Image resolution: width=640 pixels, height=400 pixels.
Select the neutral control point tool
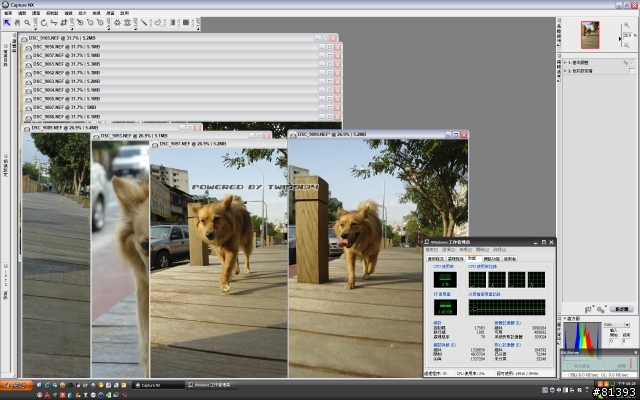(x=90, y=22)
